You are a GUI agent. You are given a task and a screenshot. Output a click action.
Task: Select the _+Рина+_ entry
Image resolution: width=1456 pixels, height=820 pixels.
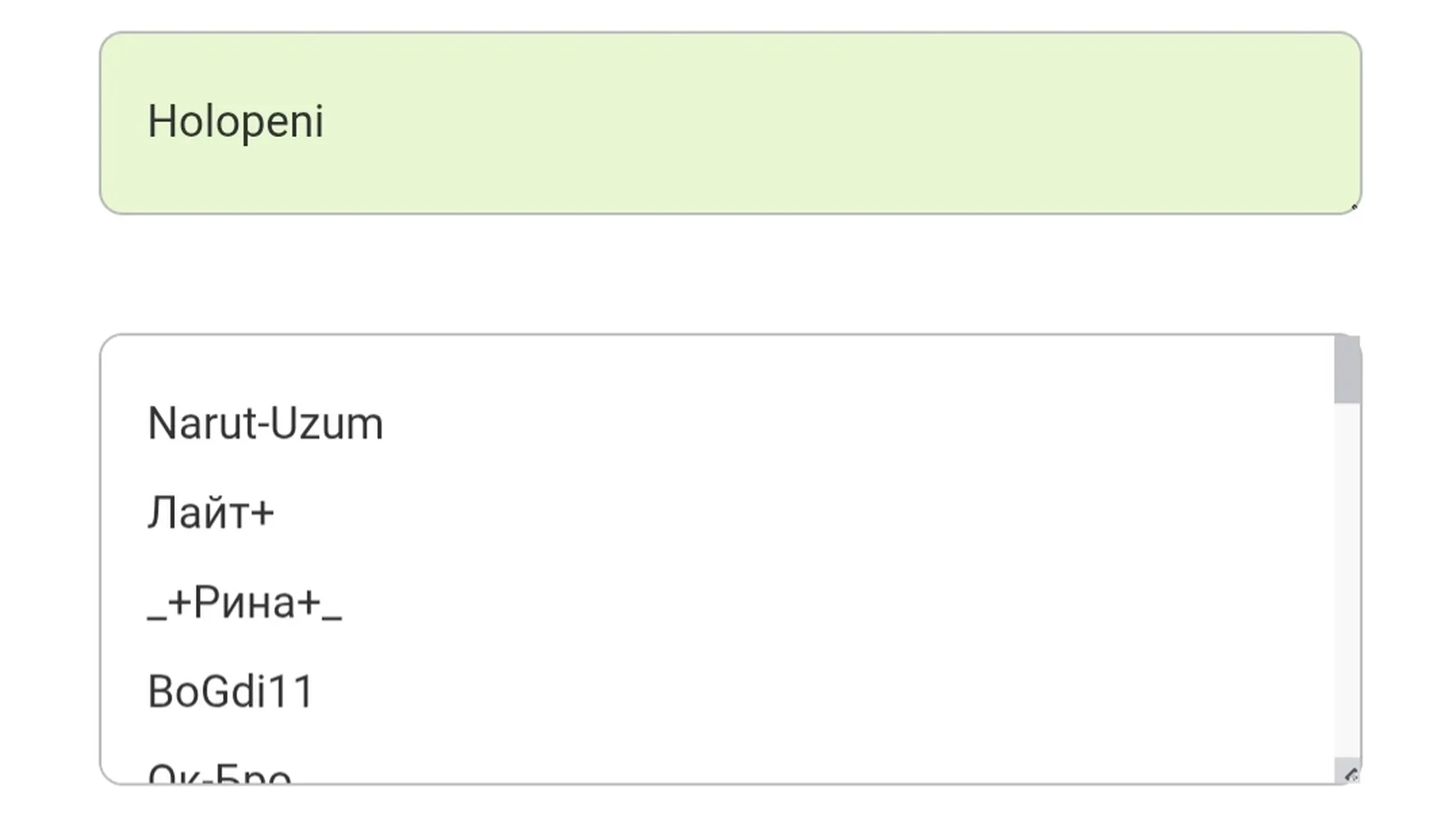click(x=244, y=603)
